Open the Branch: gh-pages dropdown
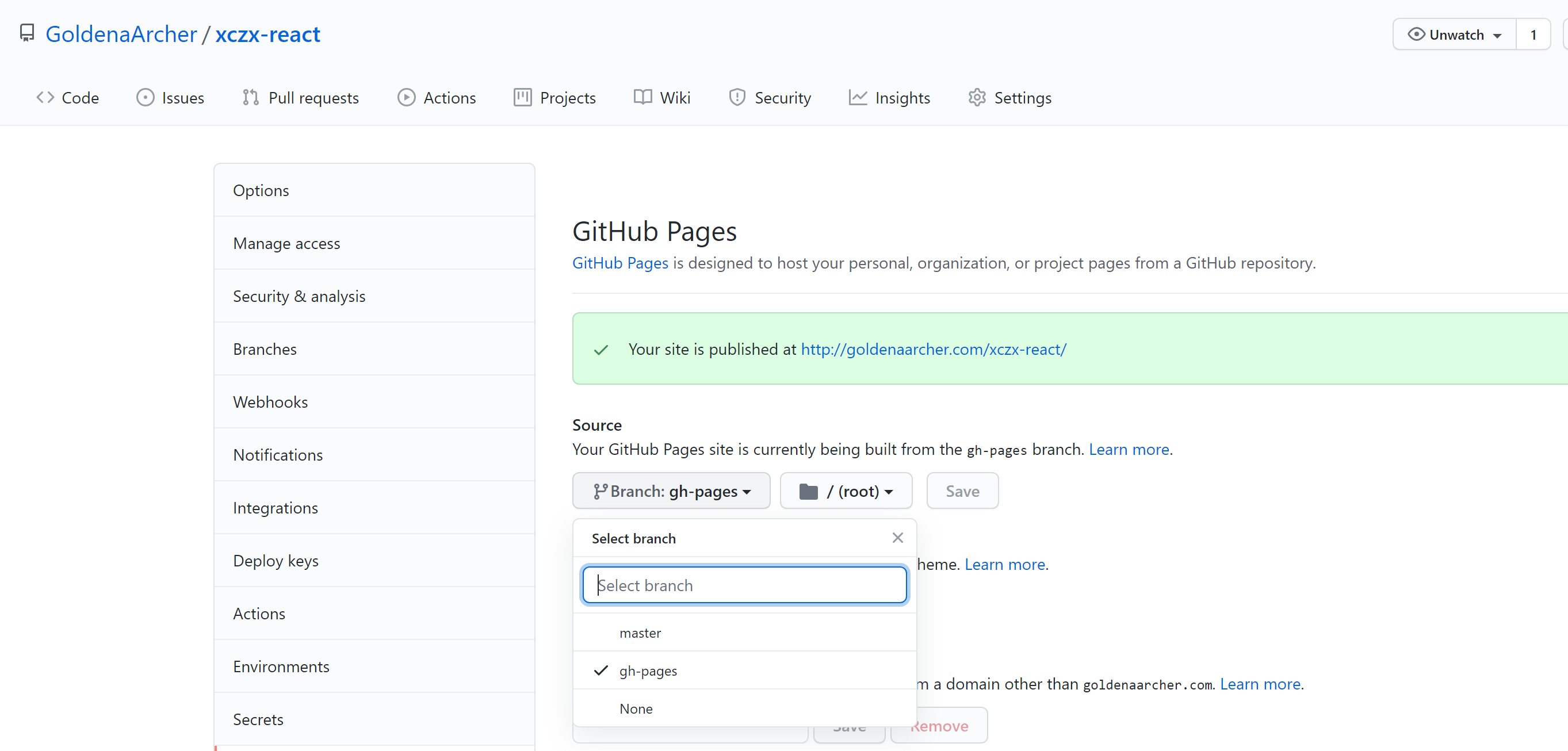This screenshot has height=751, width=1568. point(671,491)
